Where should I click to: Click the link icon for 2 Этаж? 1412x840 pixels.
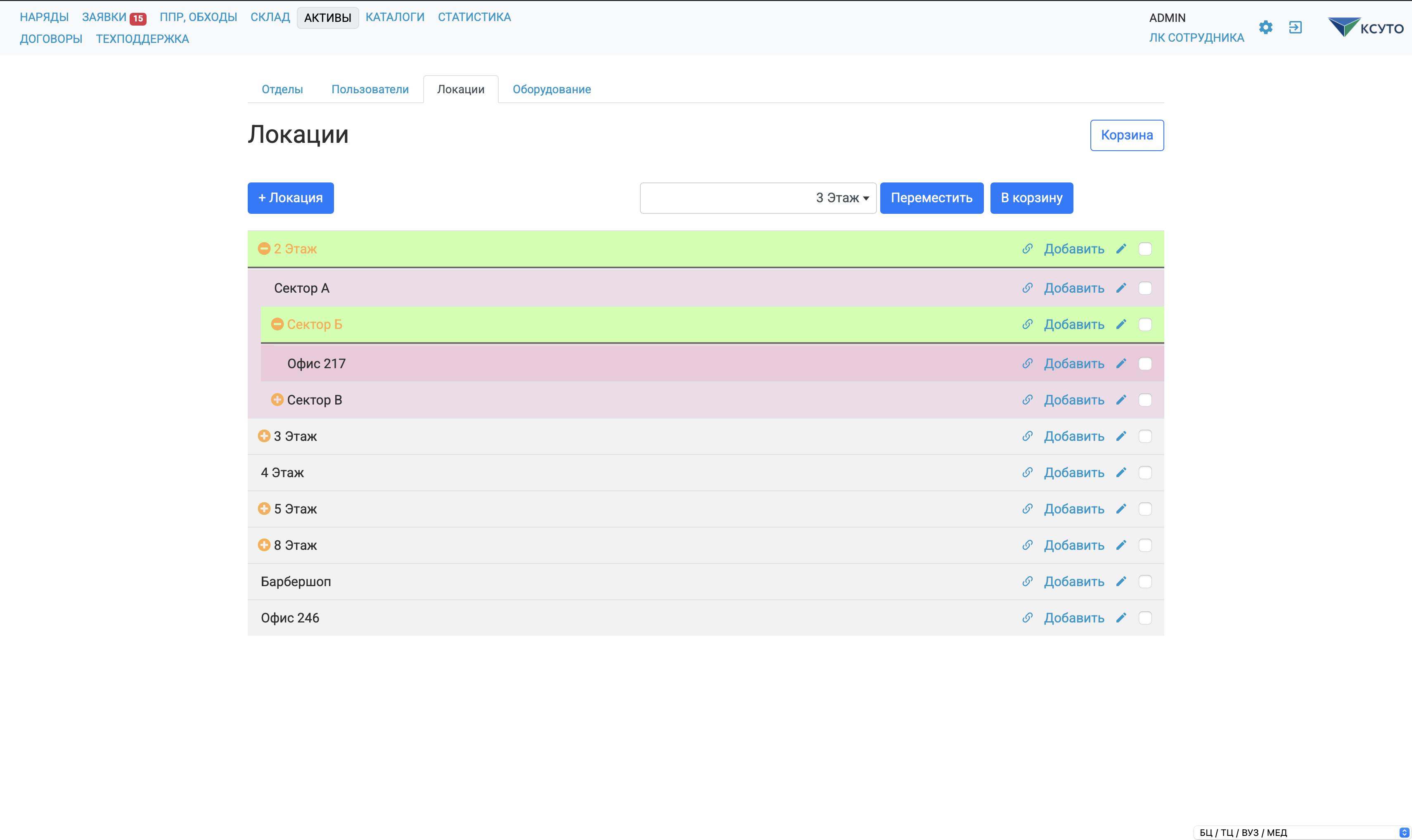tap(1027, 249)
